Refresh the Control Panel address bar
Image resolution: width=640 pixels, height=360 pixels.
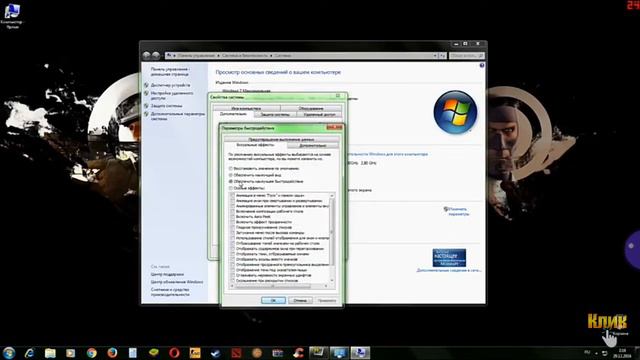(442, 56)
